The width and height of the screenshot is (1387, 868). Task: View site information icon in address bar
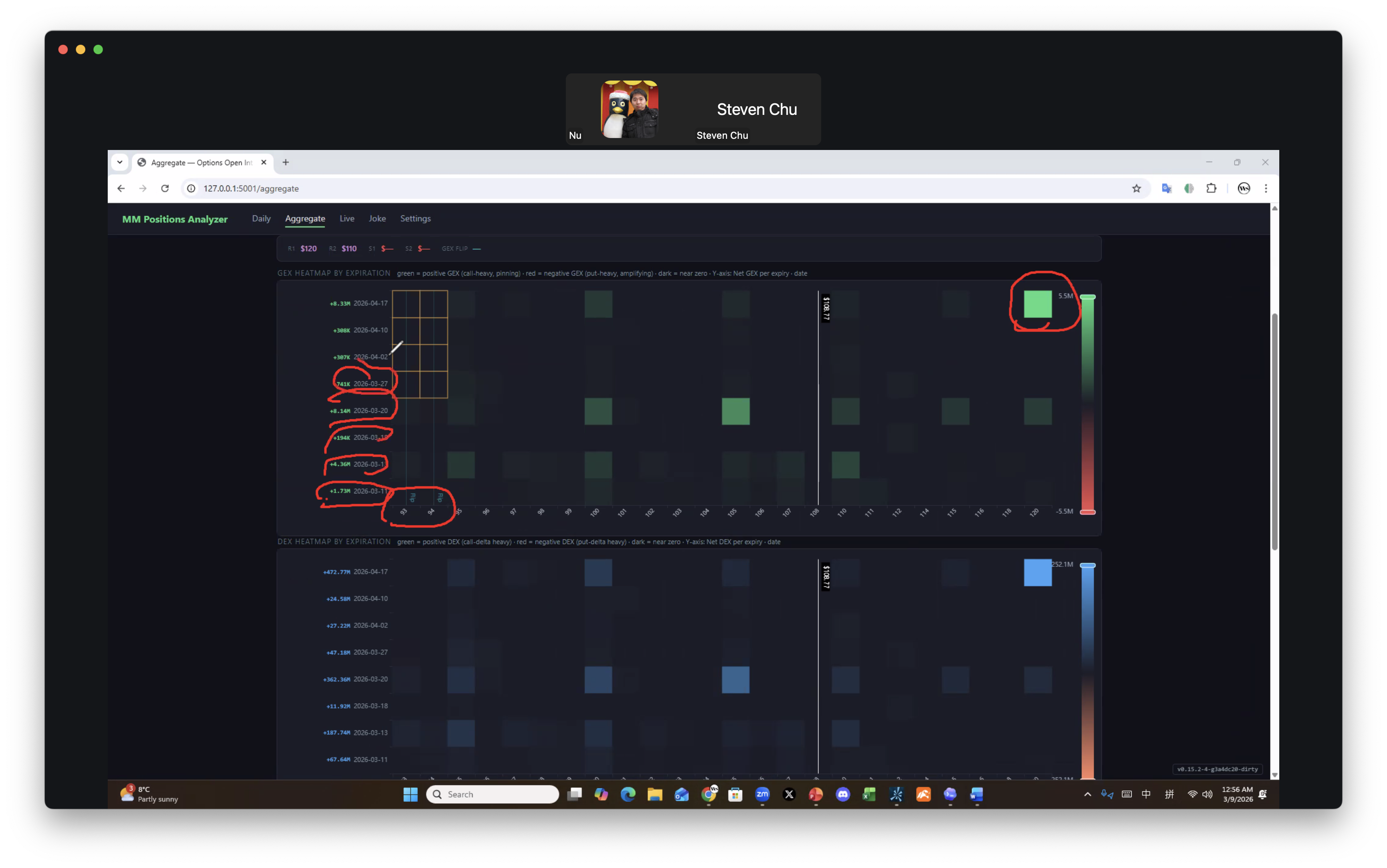coord(191,188)
